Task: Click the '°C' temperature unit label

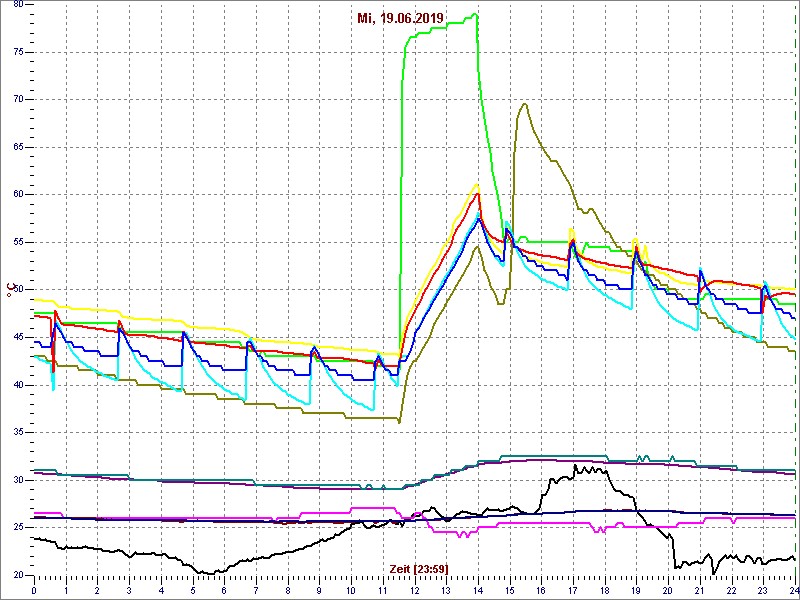Action: pos(9,289)
